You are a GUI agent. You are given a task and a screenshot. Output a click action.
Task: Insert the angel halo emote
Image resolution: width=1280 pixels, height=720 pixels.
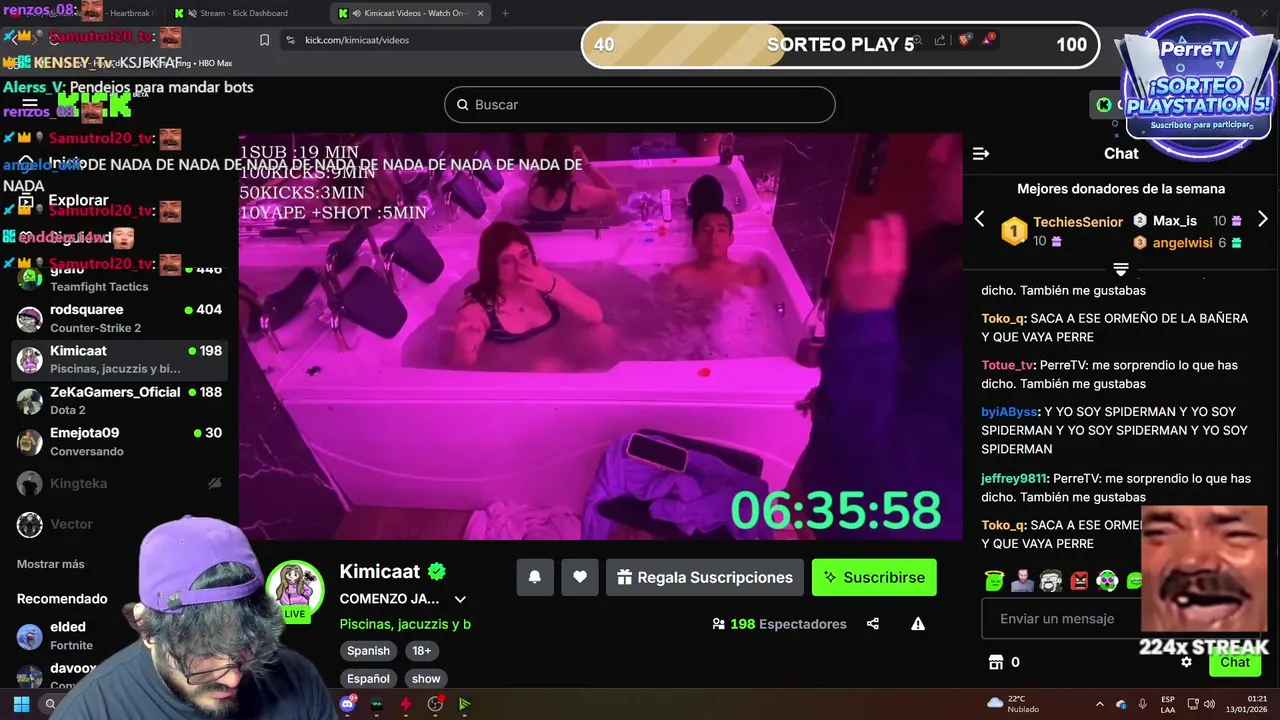993,580
